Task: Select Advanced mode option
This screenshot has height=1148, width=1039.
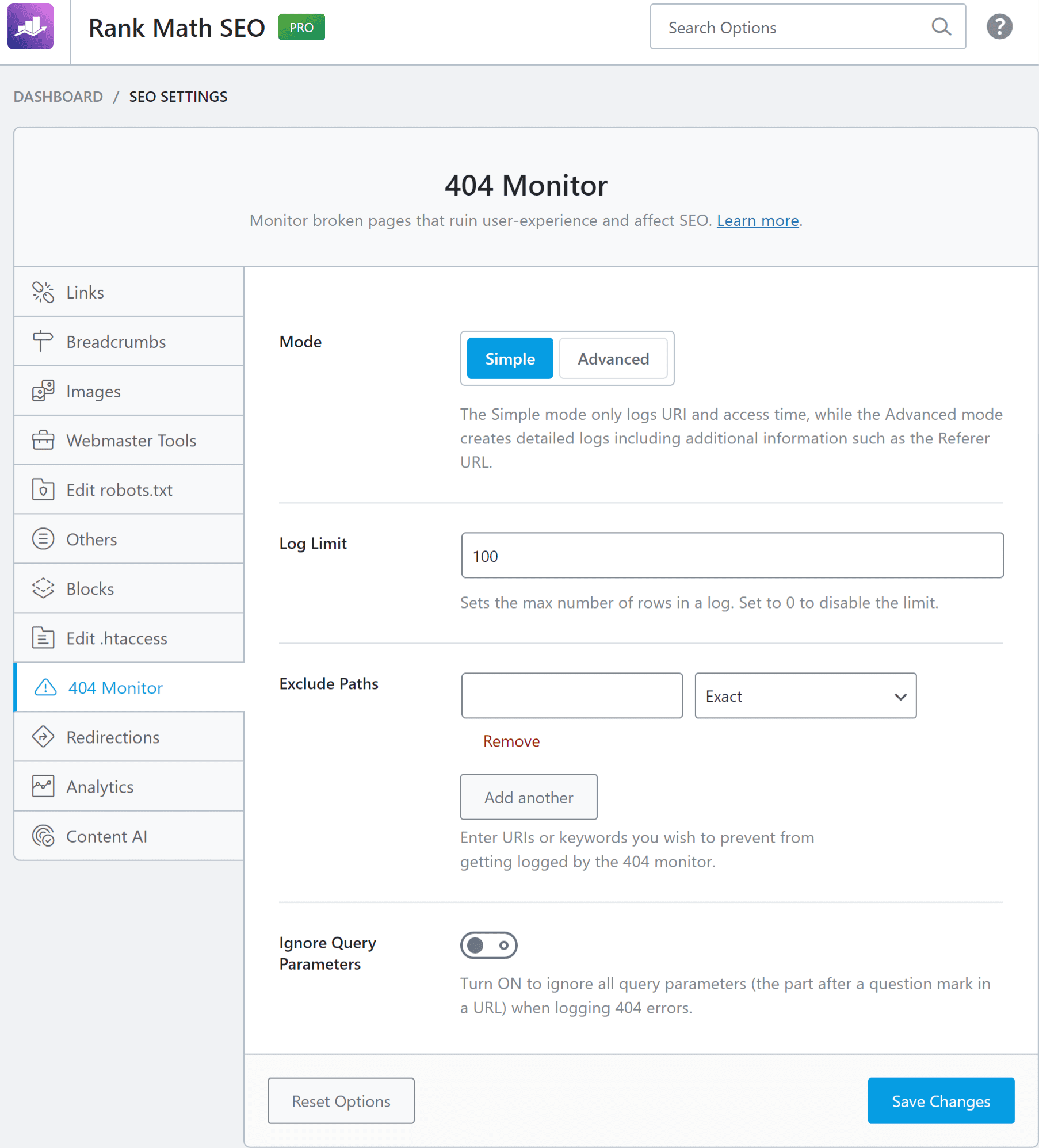Action: tap(613, 359)
